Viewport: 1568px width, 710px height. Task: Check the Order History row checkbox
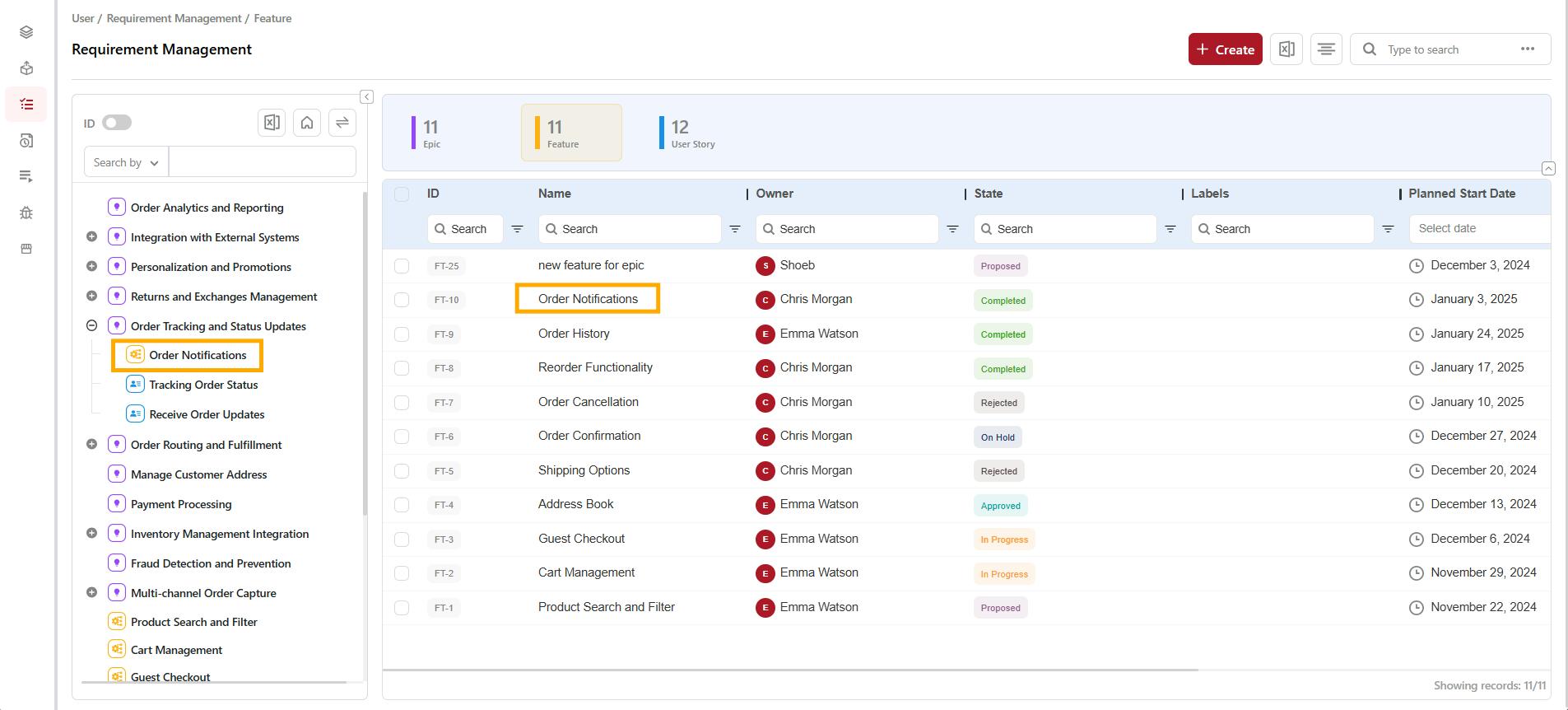click(402, 334)
